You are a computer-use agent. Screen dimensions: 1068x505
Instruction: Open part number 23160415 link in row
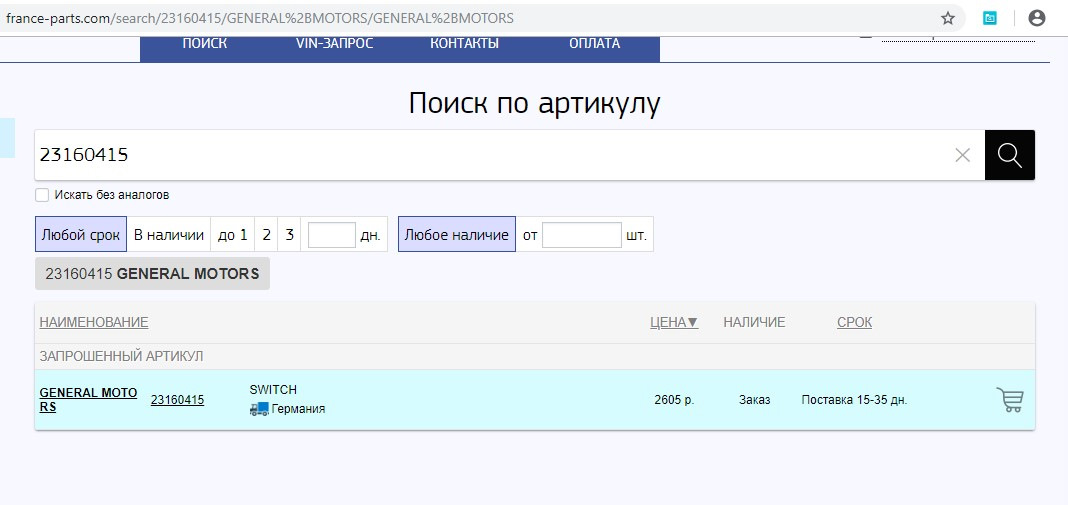(177, 400)
